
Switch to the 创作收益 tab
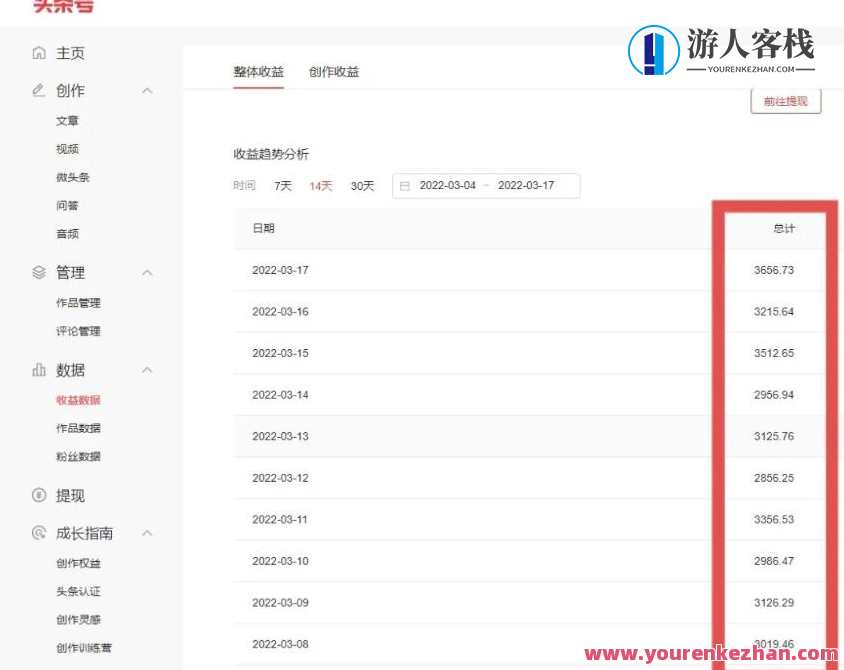click(x=334, y=72)
